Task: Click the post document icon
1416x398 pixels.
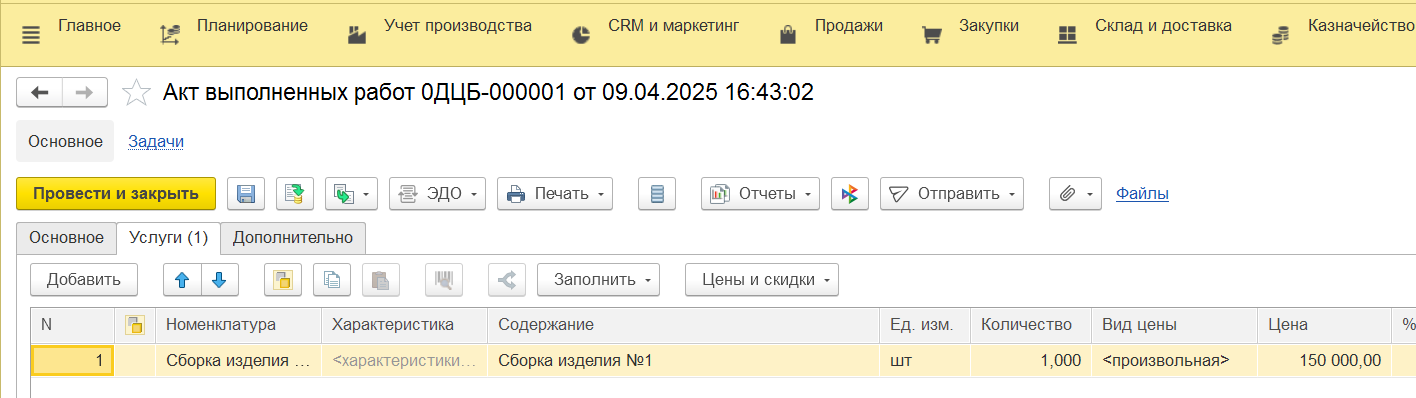Action: pyautogui.click(x=295, y=194)
